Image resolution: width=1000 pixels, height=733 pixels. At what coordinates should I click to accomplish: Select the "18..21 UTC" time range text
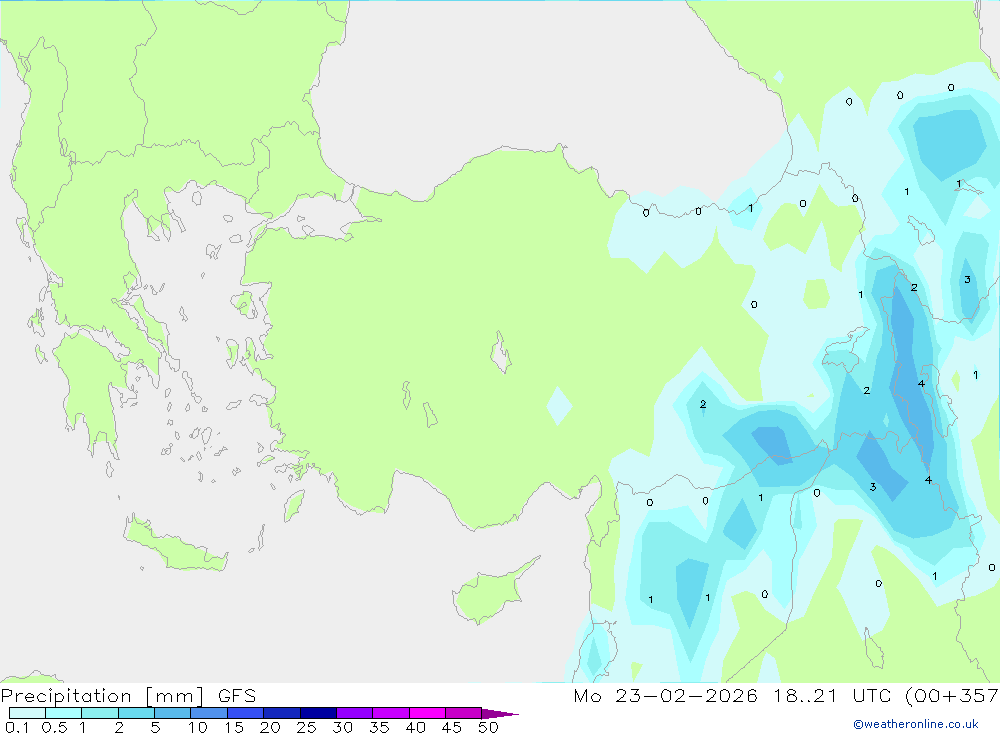831,695
